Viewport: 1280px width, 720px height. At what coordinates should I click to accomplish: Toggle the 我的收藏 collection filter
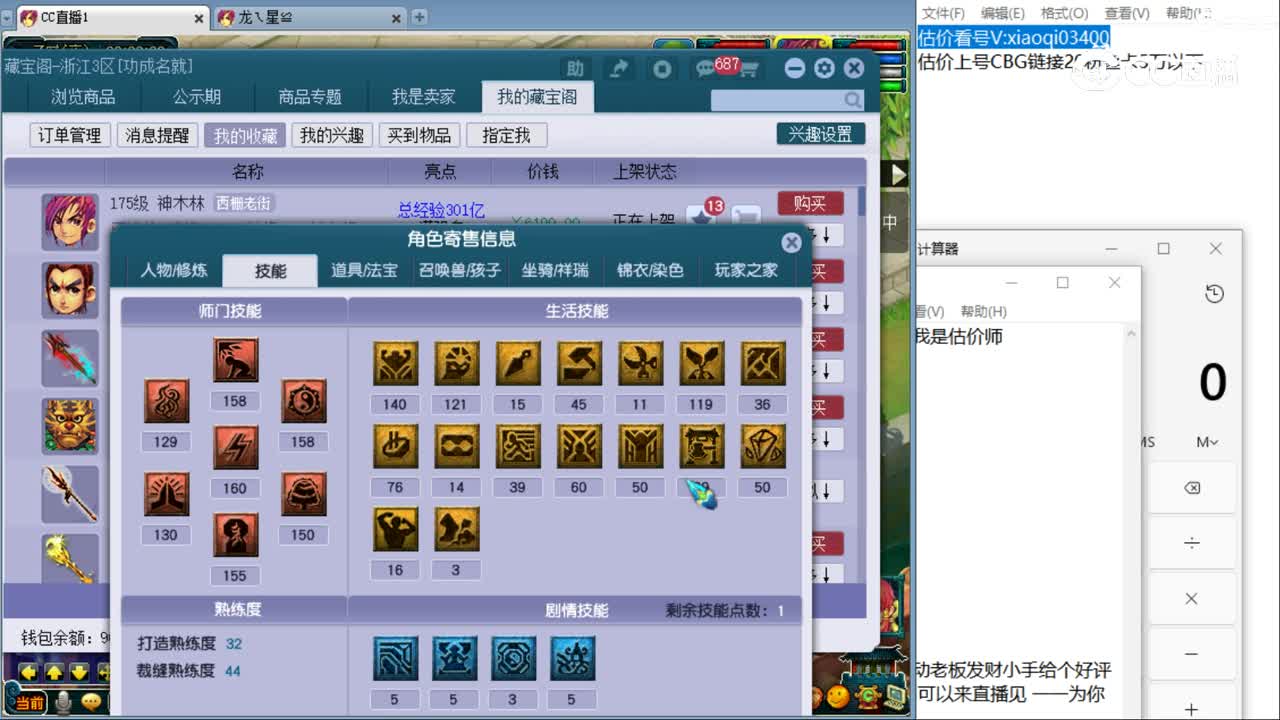pos(244,134)
